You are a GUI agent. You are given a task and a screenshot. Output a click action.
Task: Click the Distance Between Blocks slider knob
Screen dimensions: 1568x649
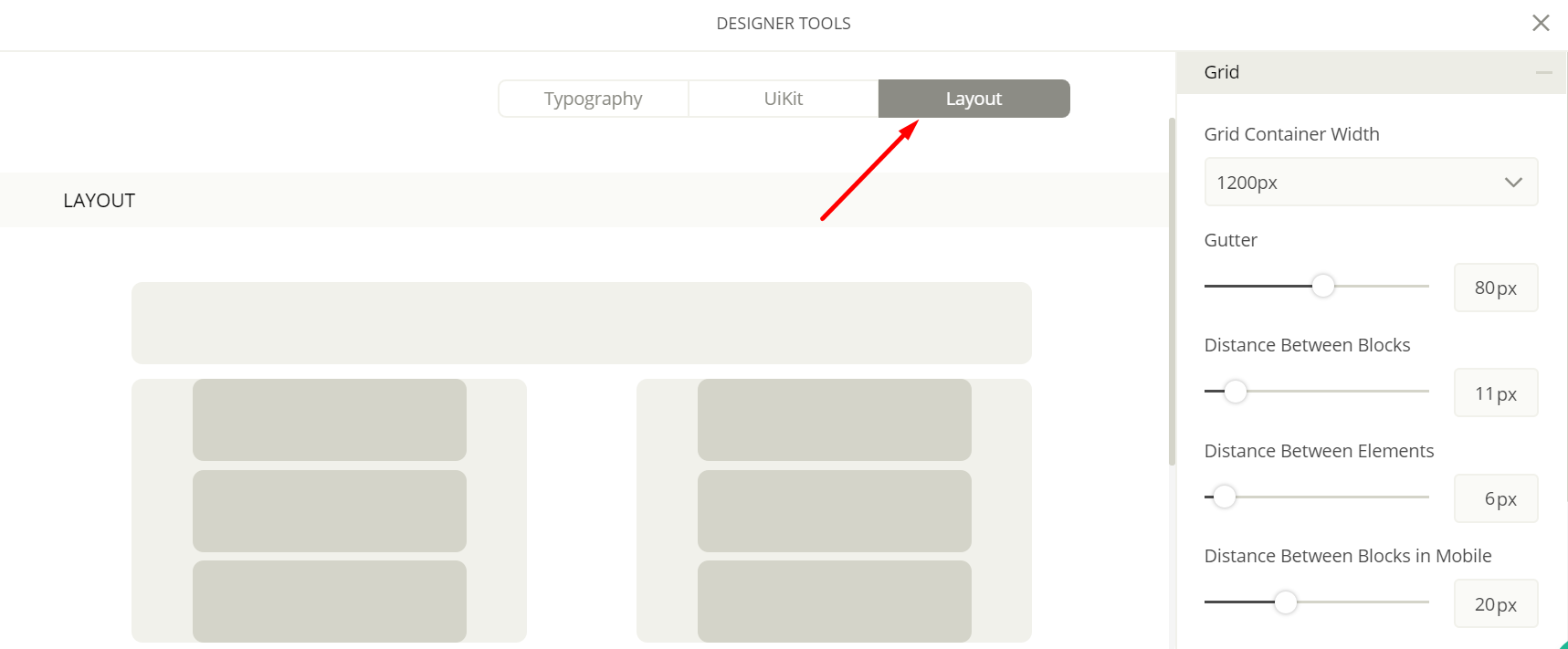1235,392
